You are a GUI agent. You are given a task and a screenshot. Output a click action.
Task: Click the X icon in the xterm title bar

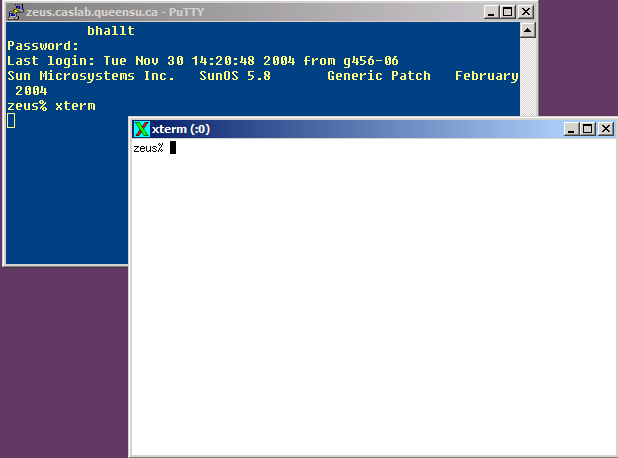pos(141,129)
